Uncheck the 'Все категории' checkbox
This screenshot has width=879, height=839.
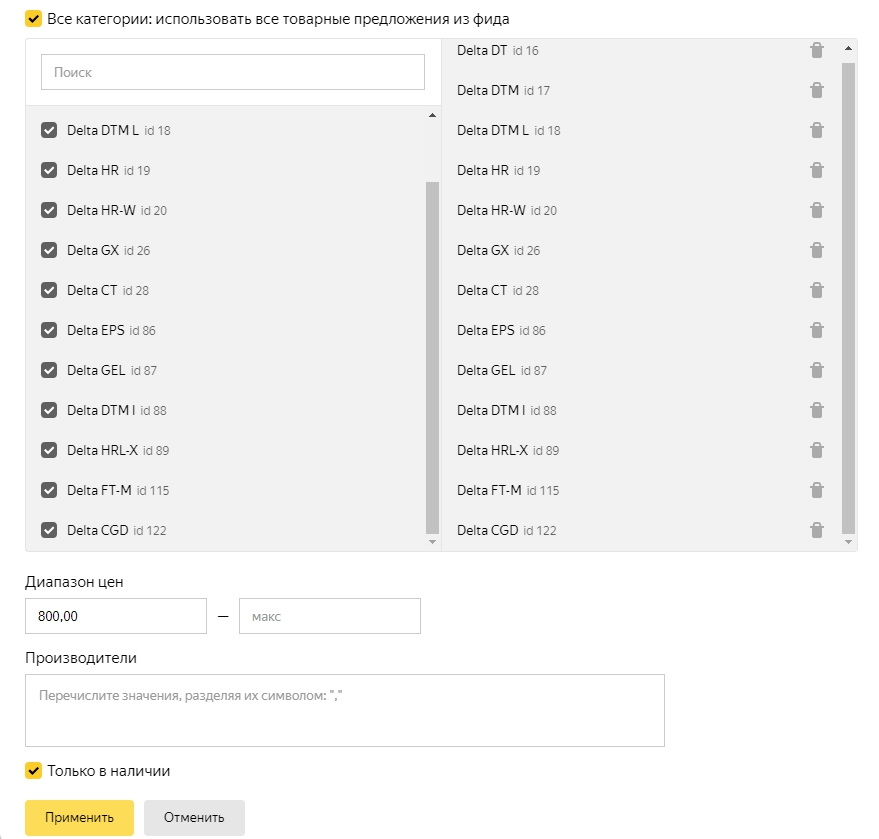34,19
